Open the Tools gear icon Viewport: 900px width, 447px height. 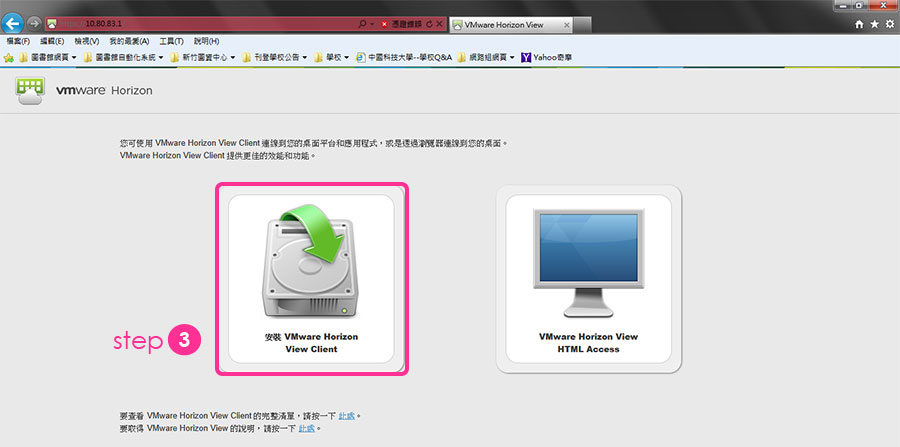(x=890, y=24)
